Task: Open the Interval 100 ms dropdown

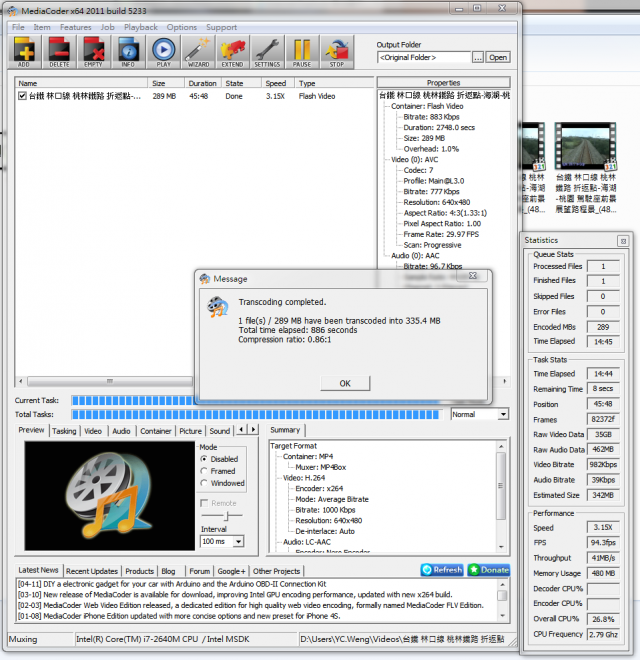Action: point(239,541)
